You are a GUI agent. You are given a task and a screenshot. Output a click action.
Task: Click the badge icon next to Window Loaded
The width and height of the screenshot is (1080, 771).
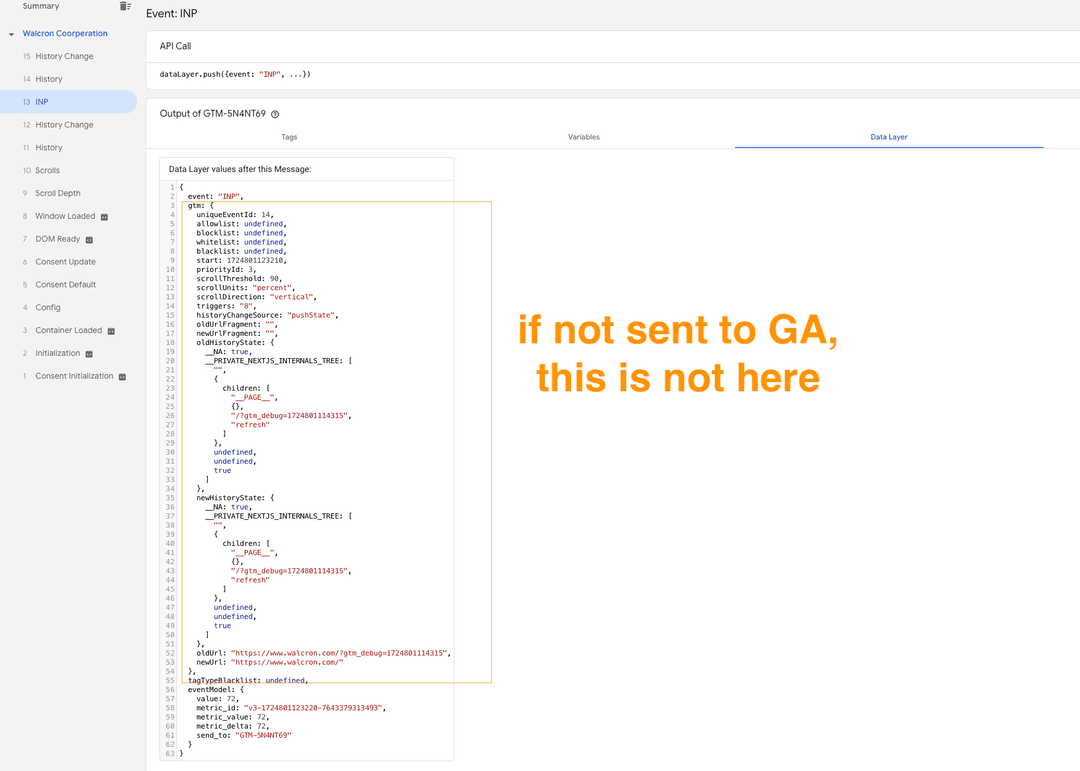[x=104, y=217]
